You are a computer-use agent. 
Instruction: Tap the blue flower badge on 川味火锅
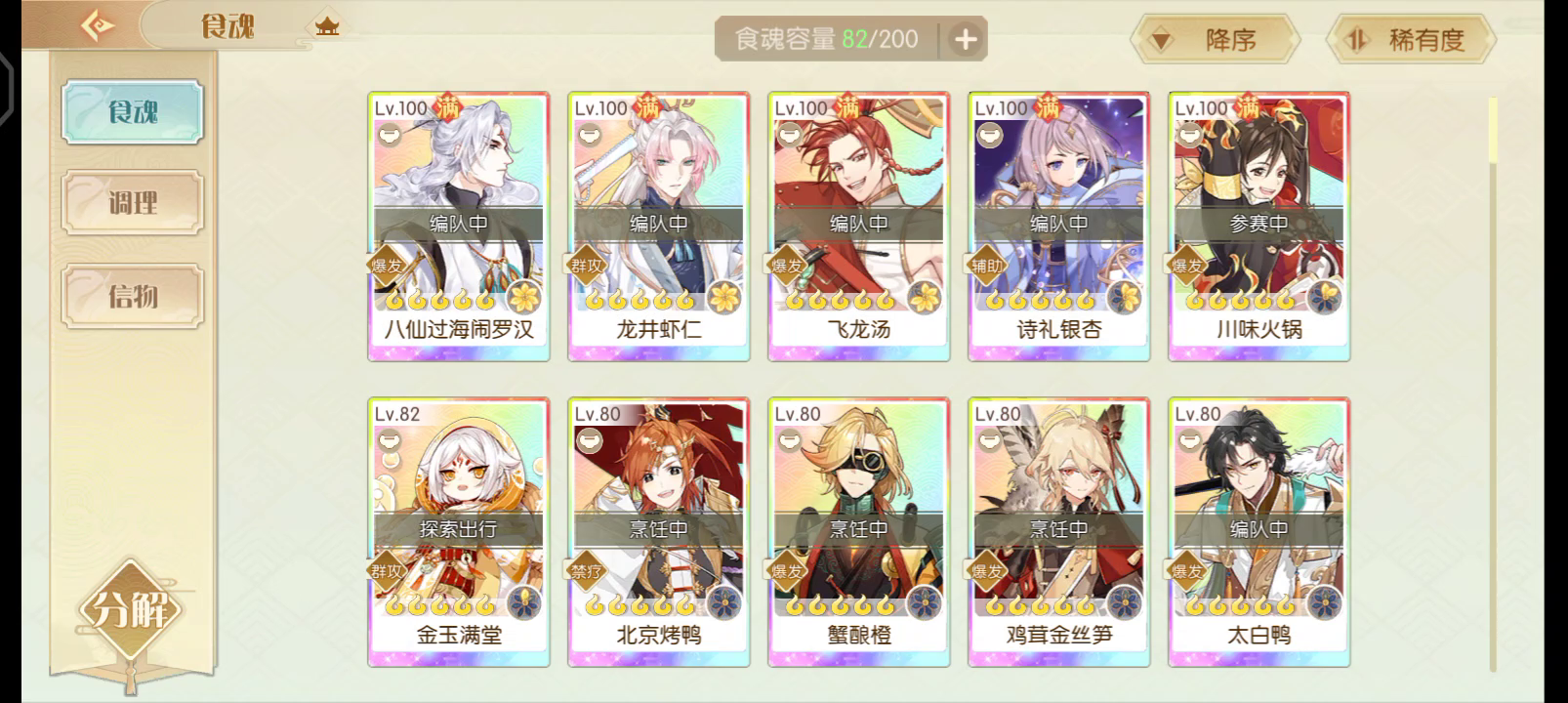pos(1325,295)
